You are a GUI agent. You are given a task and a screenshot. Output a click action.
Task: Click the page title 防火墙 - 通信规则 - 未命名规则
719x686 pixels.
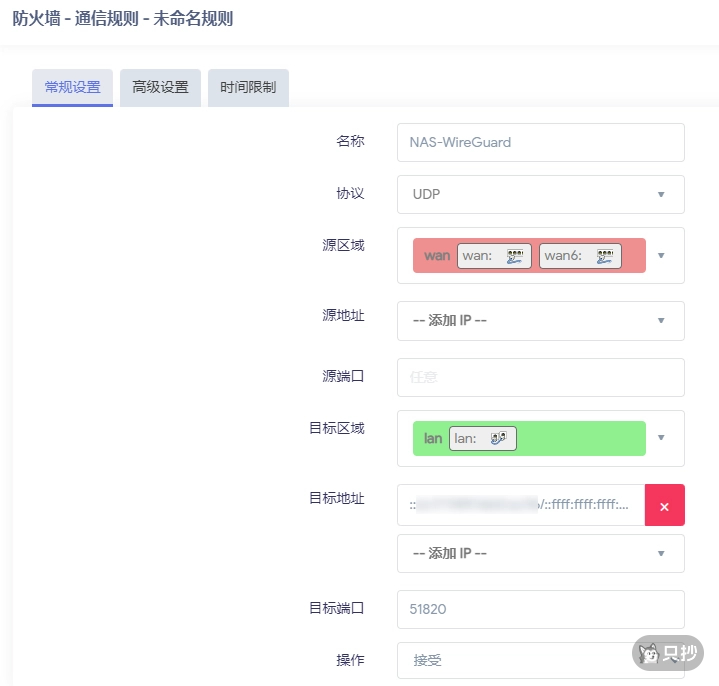tap(122, 19)
